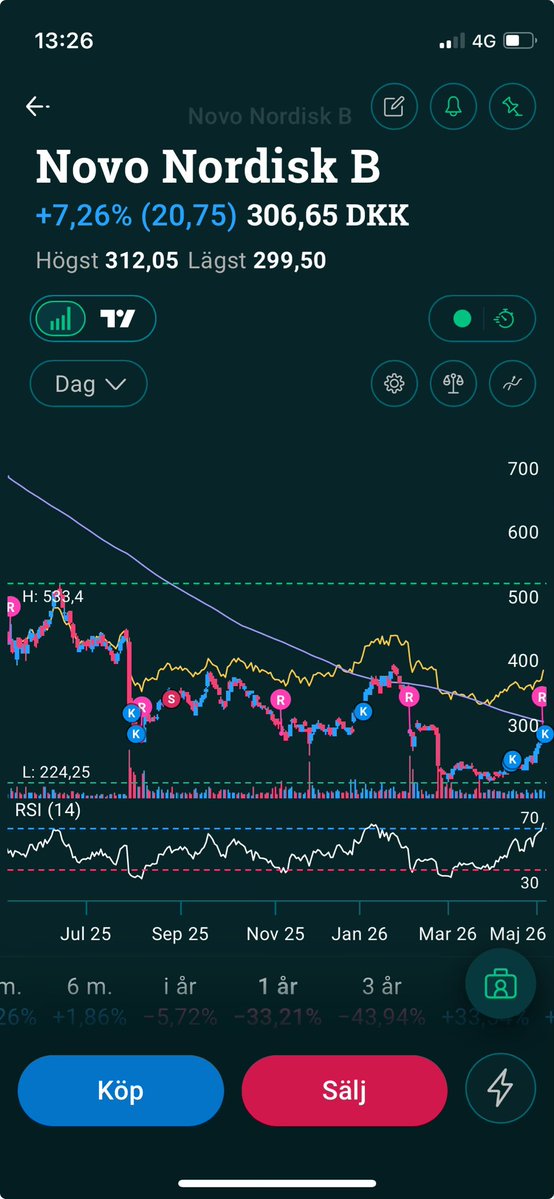Tap the −43,94% three-year return

382,1017
